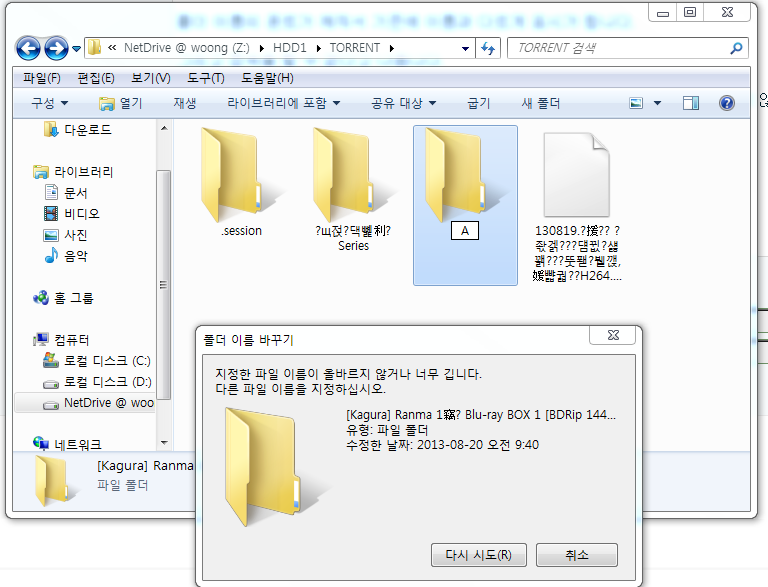The height and width of the screenshot is (587, 768).
Task: Create folder with 새 폴더 button
Action: click(x=541, y=103)
